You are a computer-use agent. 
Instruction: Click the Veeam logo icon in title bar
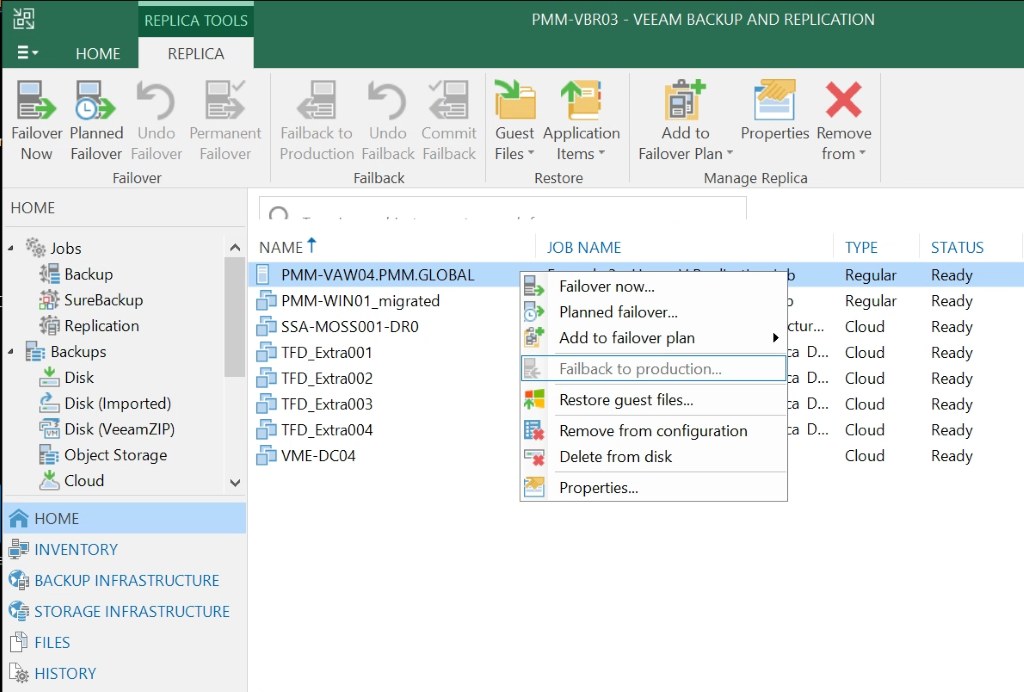(24, 18)
